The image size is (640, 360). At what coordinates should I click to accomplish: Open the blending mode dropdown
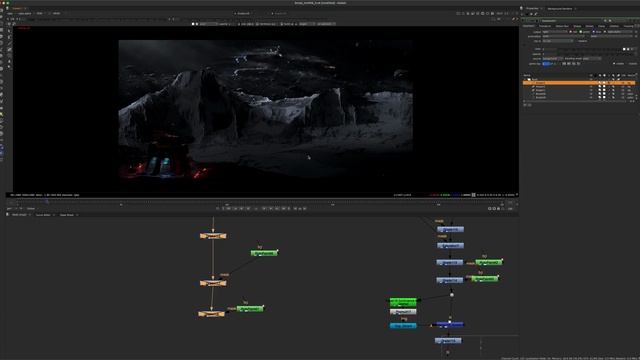coord(591,59)
